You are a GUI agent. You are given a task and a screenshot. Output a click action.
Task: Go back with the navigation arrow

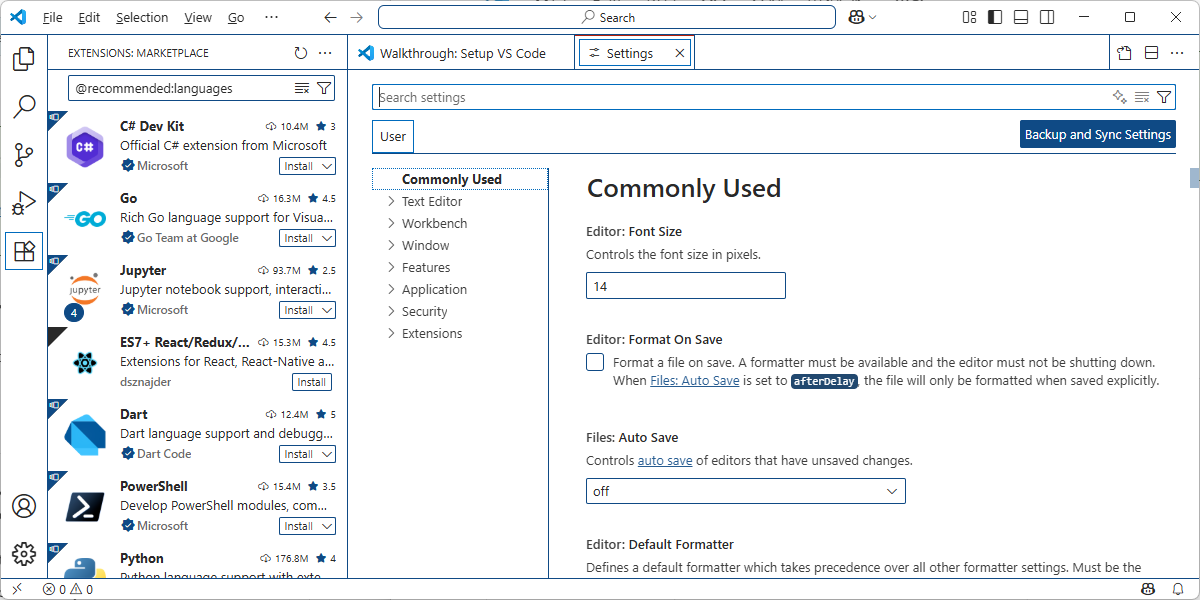331,17
